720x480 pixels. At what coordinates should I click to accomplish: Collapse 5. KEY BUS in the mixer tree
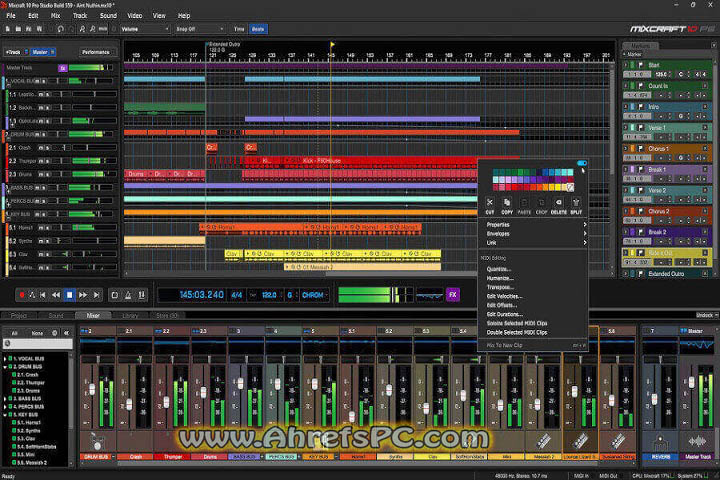(x=5, y=414)
